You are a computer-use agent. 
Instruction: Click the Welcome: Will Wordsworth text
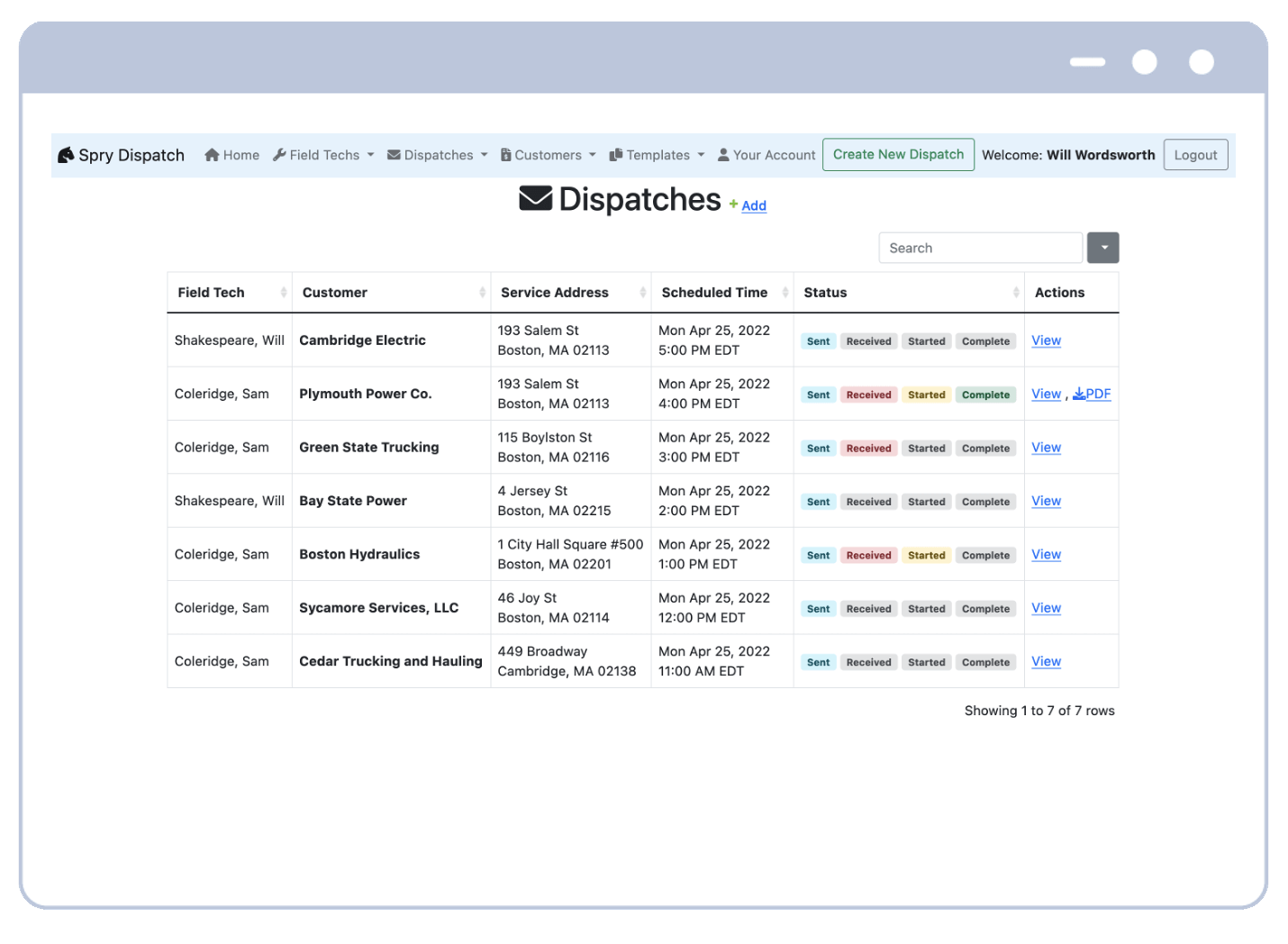(1068, 155)
